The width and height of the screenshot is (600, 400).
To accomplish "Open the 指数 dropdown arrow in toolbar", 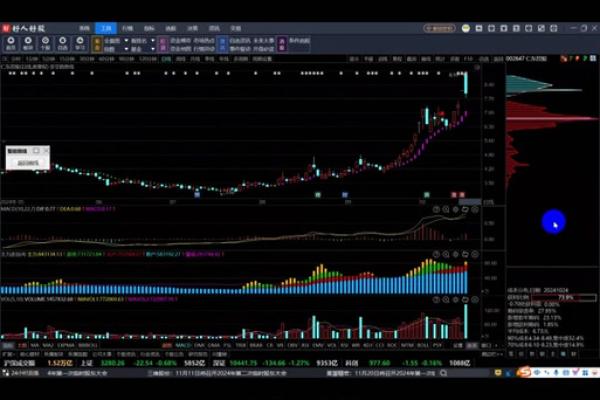I will coord(126,49).
